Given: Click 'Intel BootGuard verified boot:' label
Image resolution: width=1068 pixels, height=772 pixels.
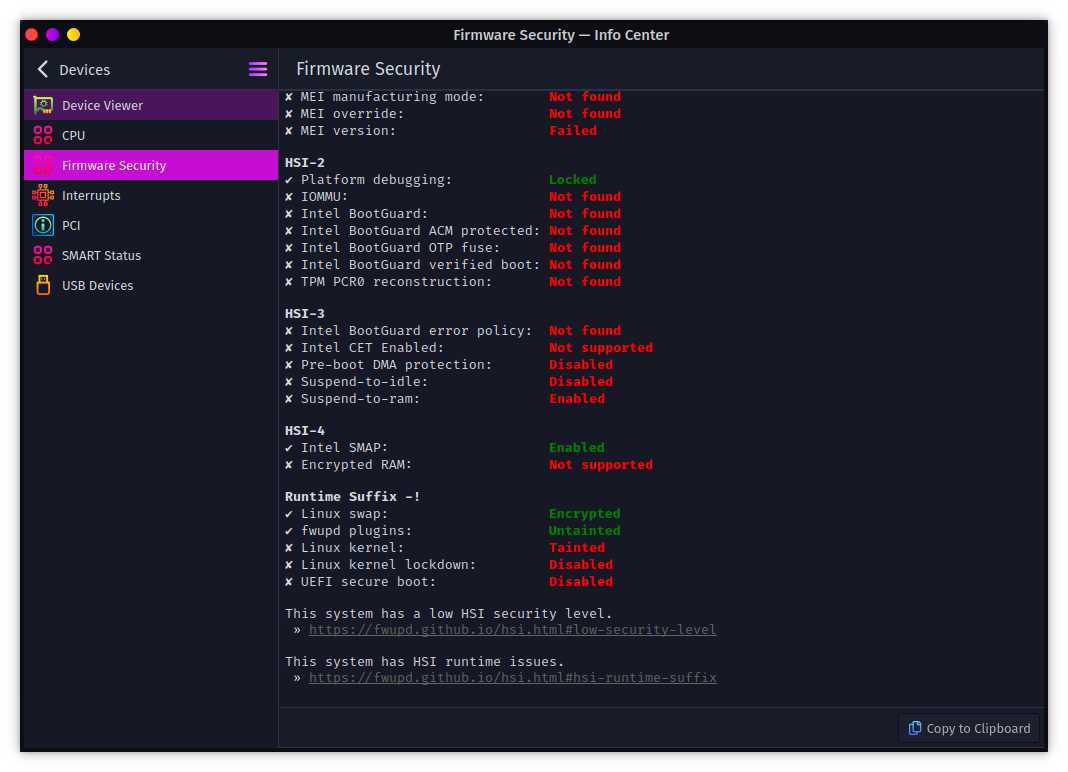Looking at the screenshot, I should [420, 265].
